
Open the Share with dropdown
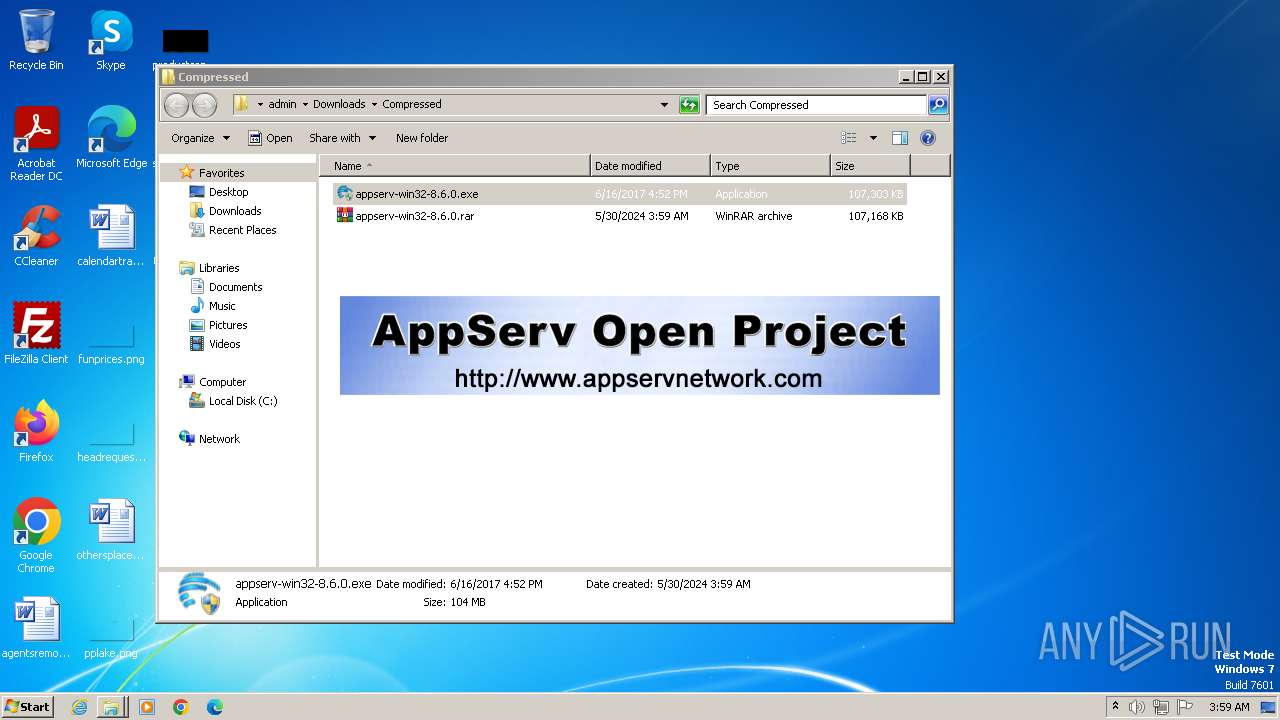pos(342,138)
